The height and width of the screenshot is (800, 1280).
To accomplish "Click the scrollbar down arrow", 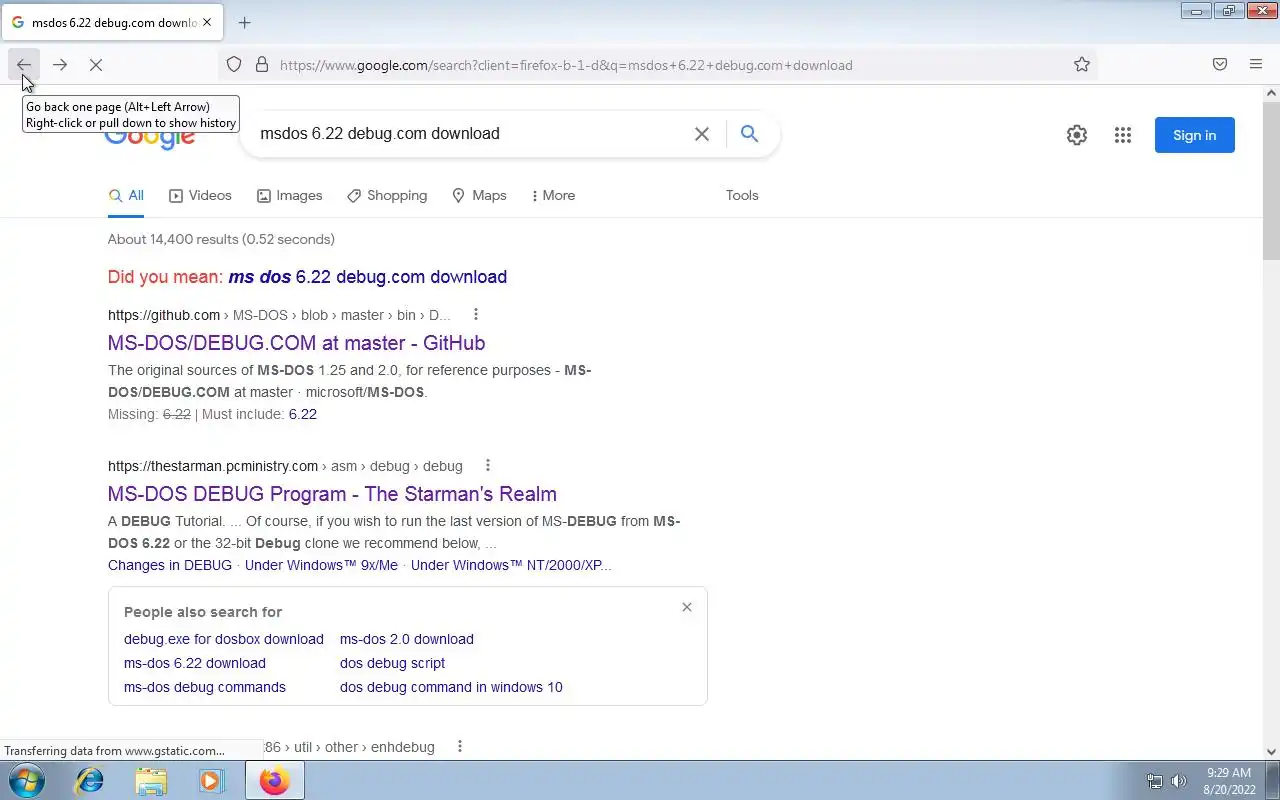I will point(1272,752).
